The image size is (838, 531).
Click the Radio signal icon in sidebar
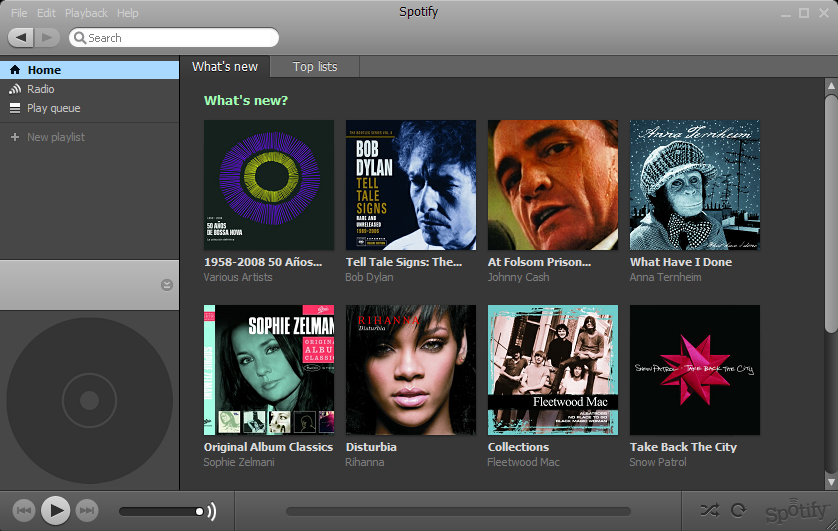click(x=15, y=89)
